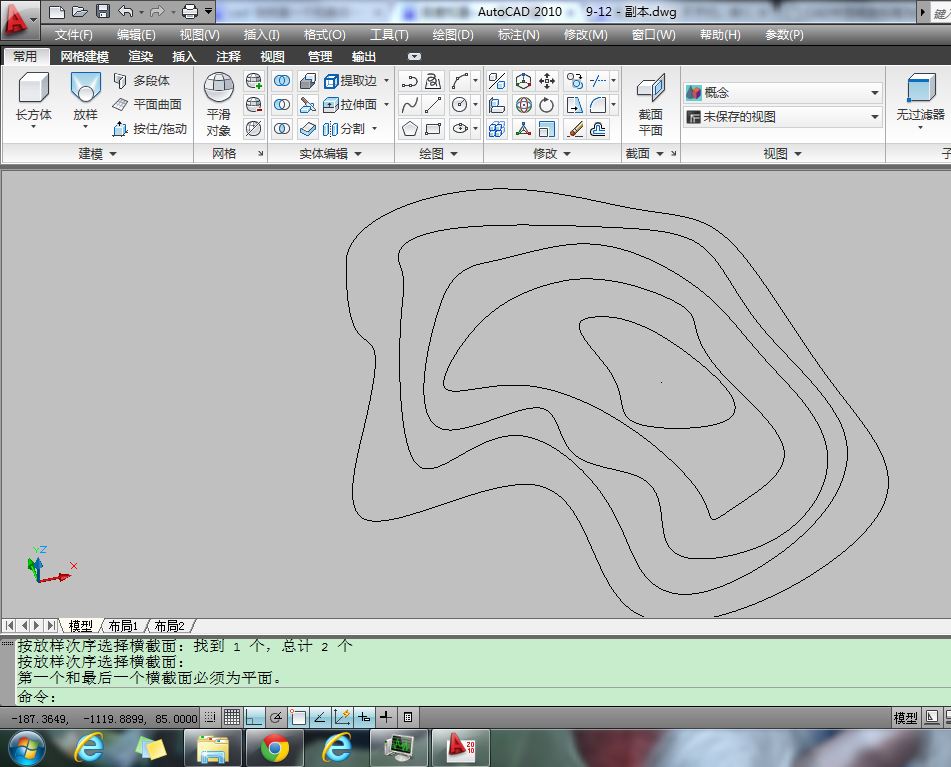Click the 命令 command line input

tap(482, 697)
